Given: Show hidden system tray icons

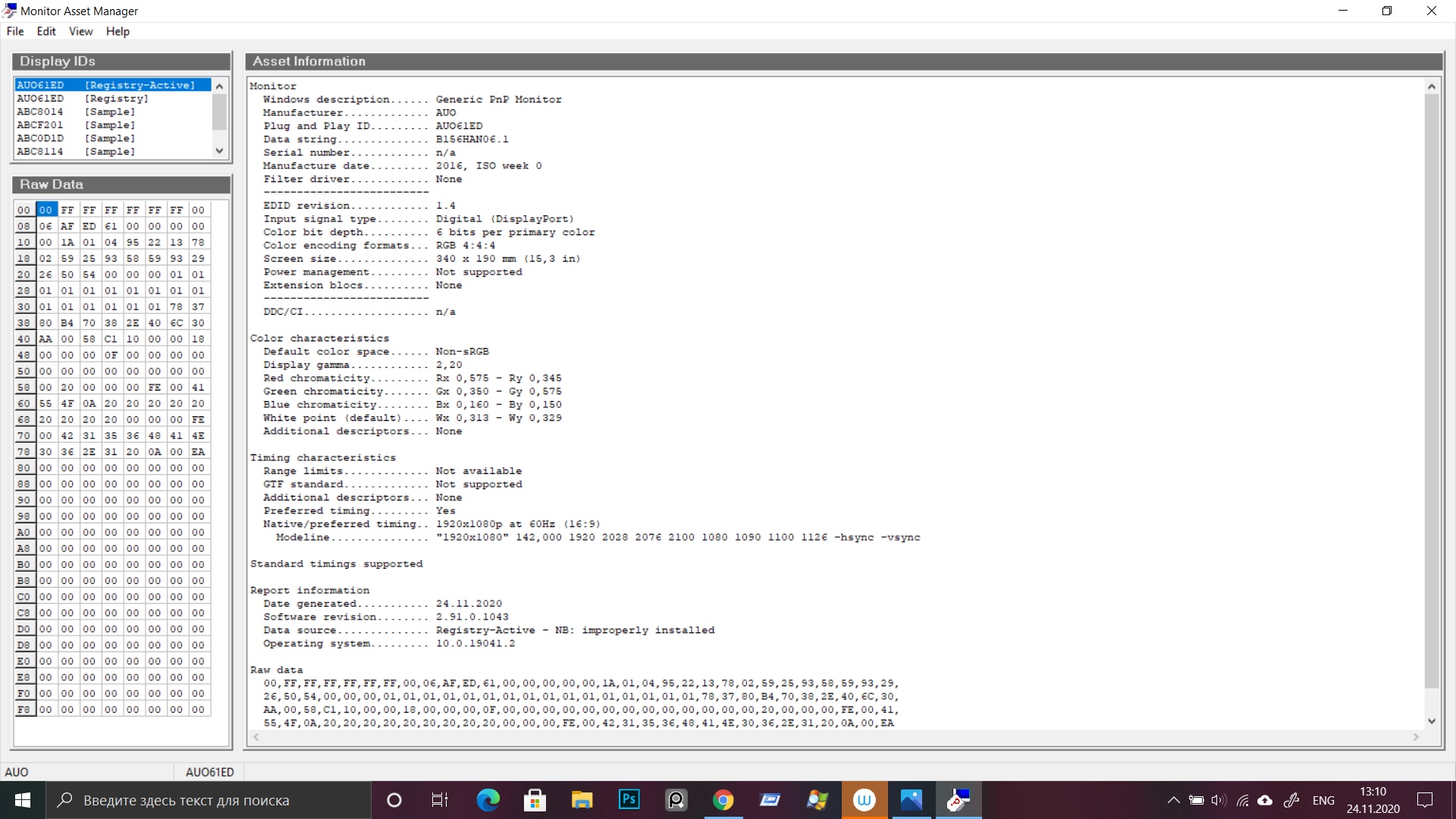Looking at the screenshot, I should pos(1173,800).
